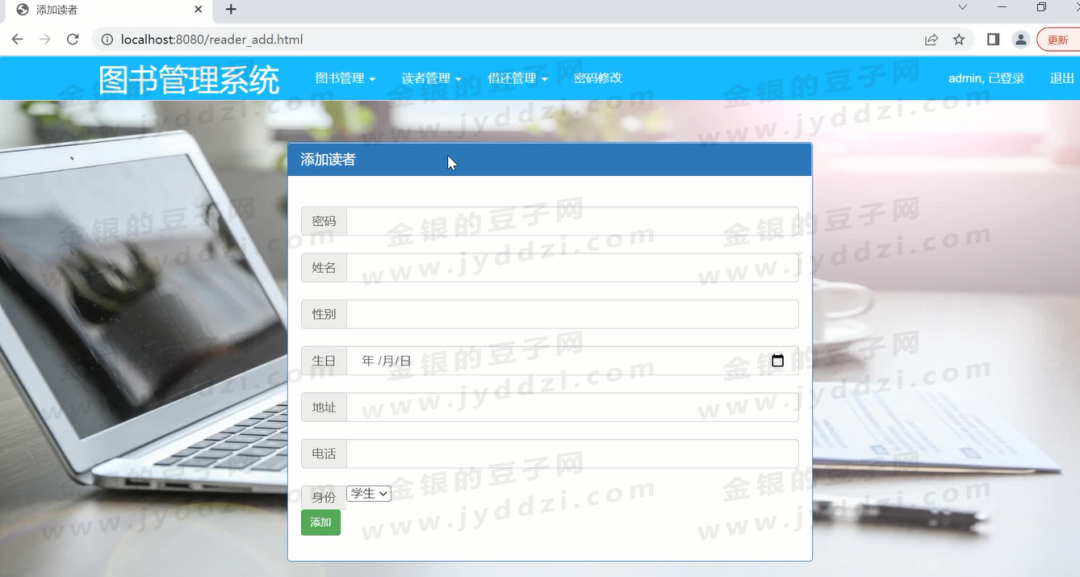
Task: Open the birthday calendar picker icon
Action: [x=778, y=361]
